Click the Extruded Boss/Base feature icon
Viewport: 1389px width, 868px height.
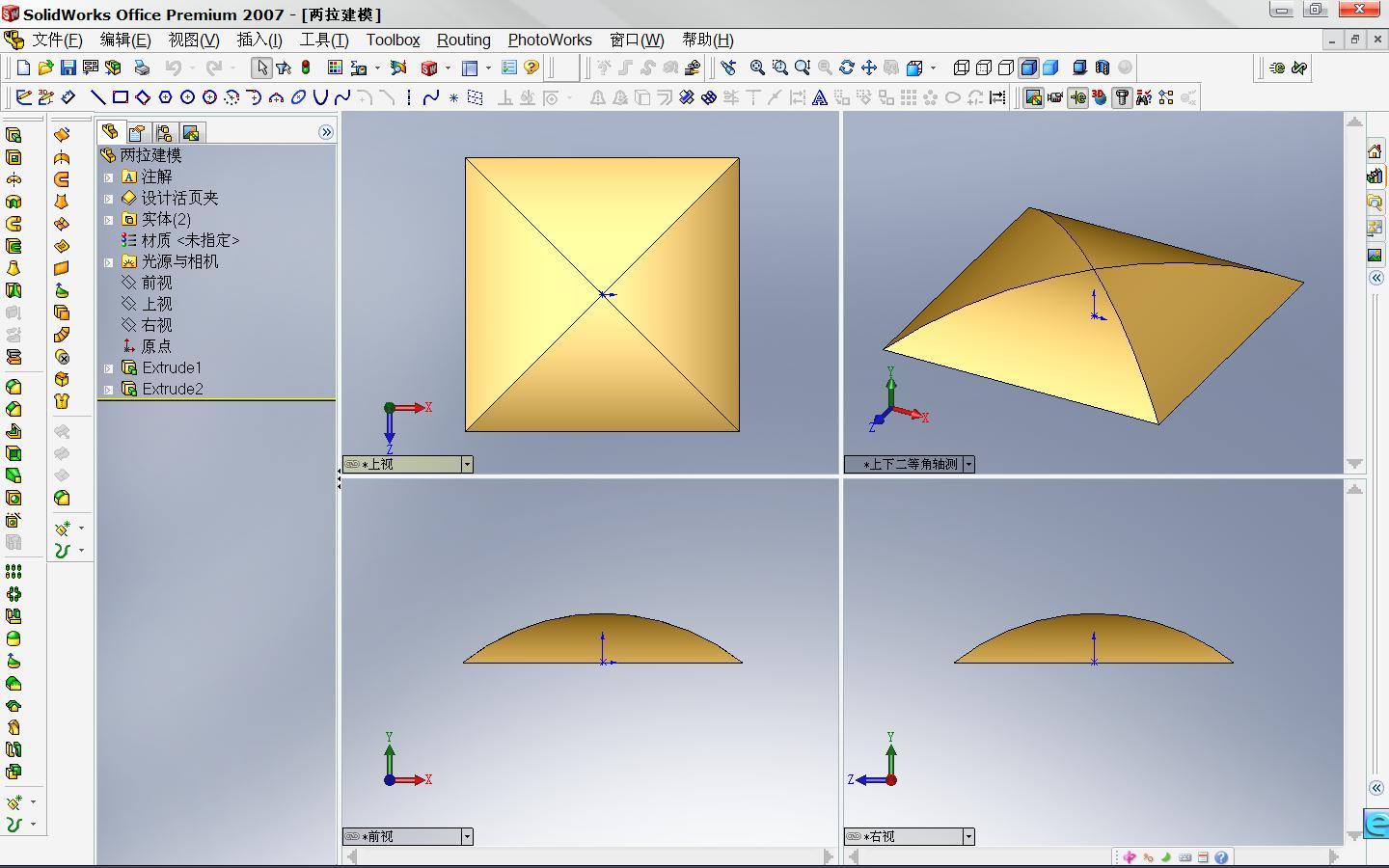click(x=14, y=135)
